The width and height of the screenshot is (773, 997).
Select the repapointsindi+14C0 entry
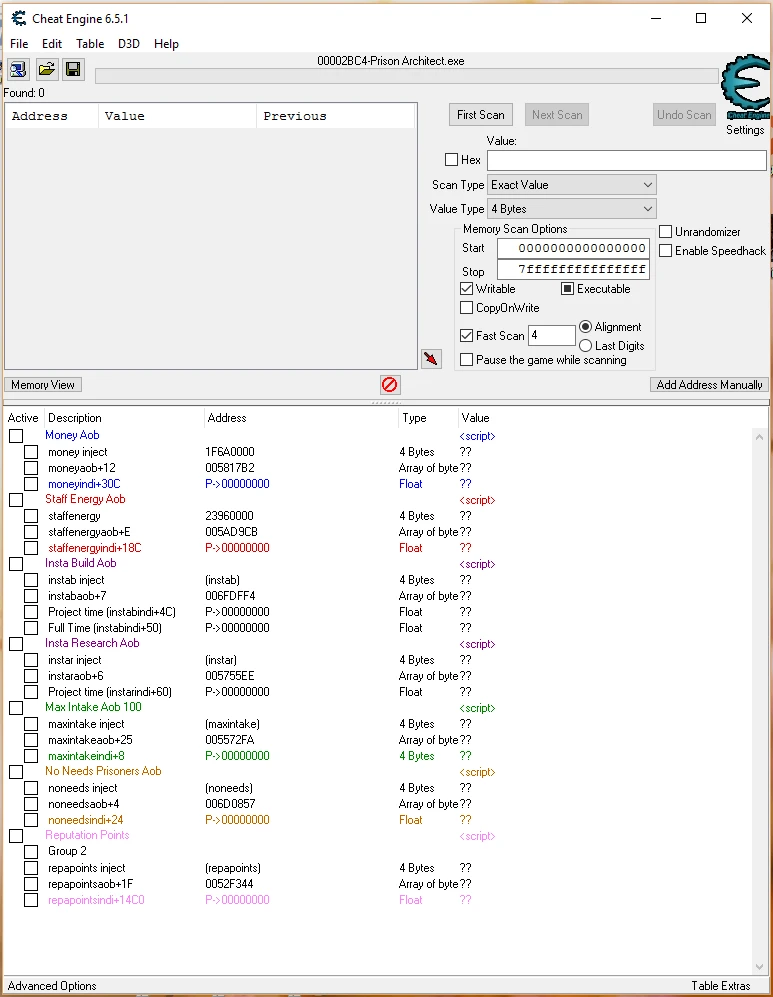(x=96, y=900)
